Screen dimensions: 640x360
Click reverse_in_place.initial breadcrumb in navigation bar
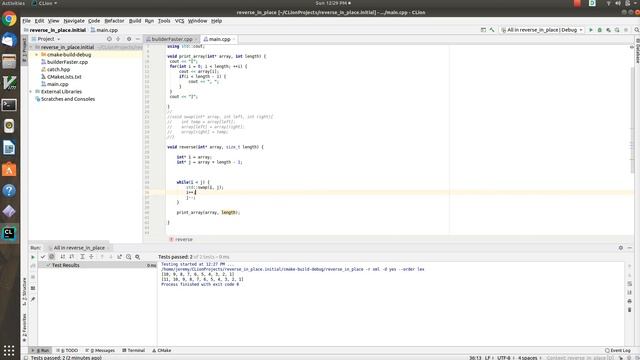(58, 30)
